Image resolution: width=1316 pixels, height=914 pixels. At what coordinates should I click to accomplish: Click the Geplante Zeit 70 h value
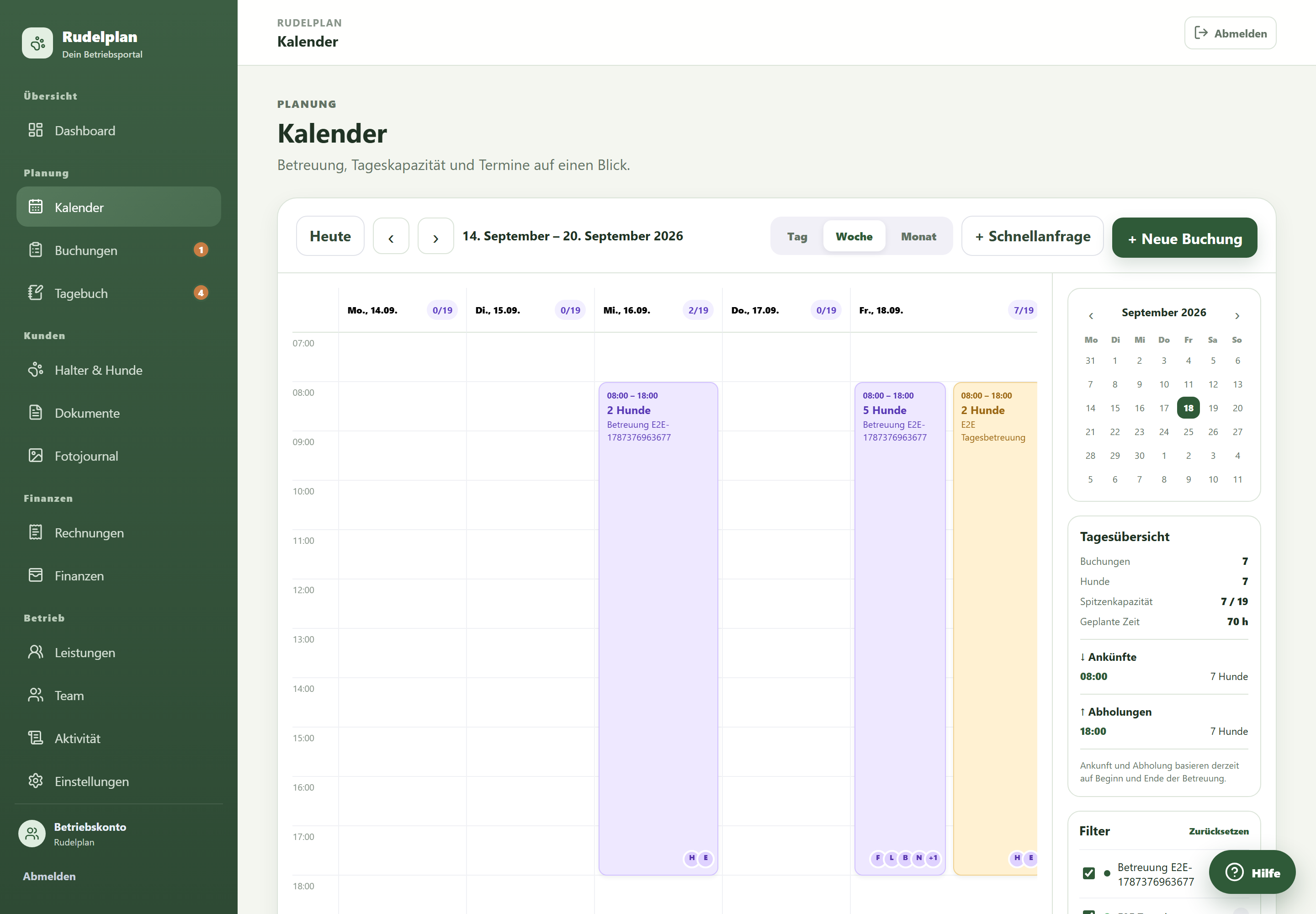(x=1237, y=622)
